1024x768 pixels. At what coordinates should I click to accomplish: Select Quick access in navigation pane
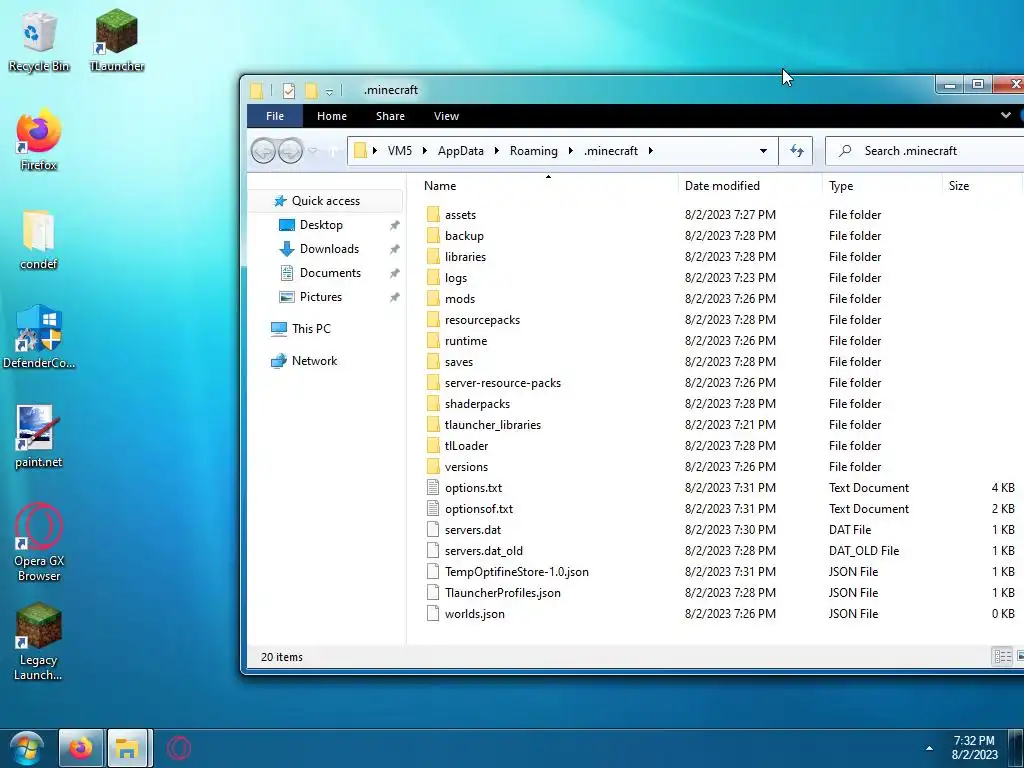pos(326,200)
